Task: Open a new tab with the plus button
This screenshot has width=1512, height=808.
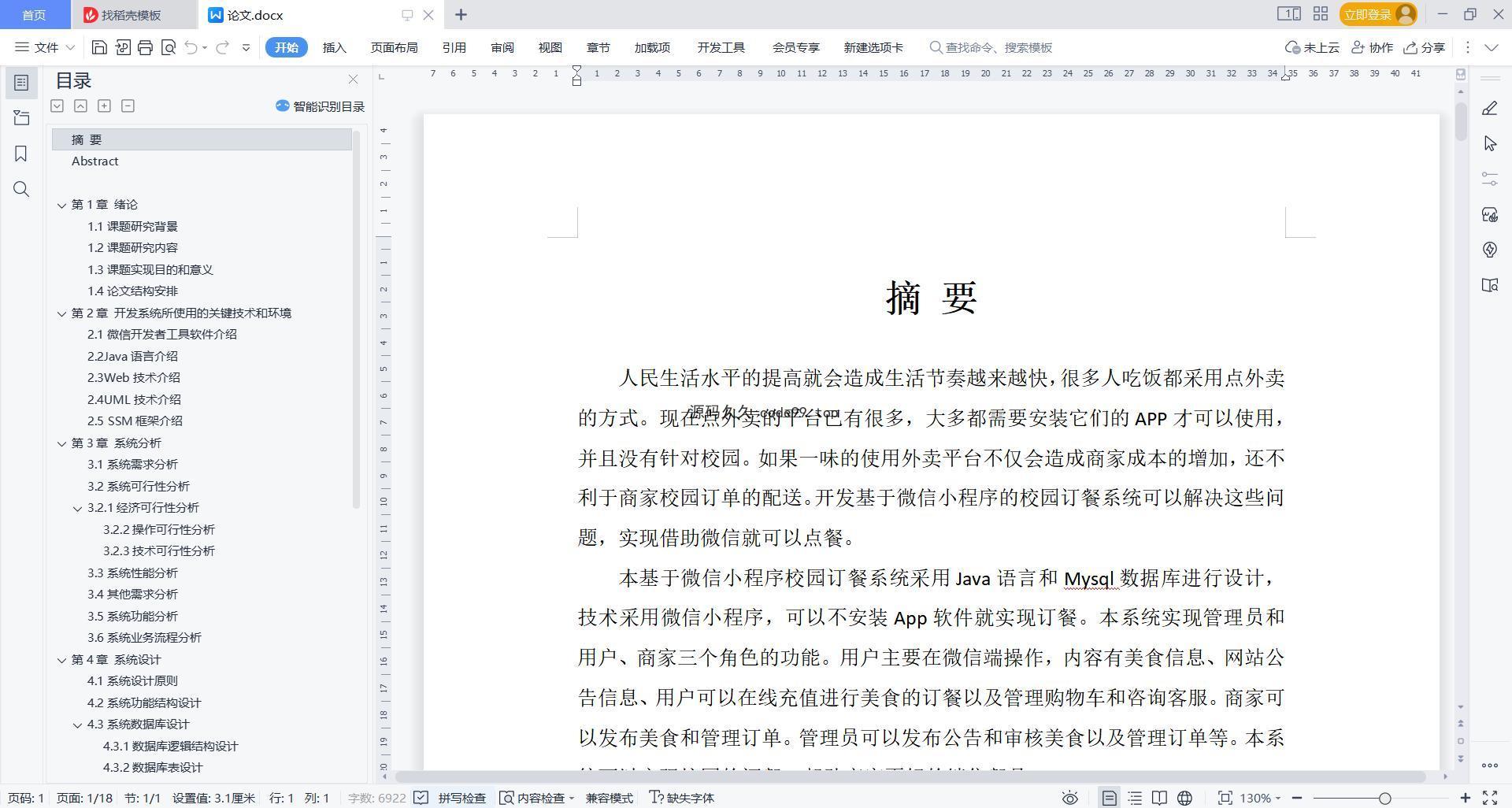Action: click(461, 14)
